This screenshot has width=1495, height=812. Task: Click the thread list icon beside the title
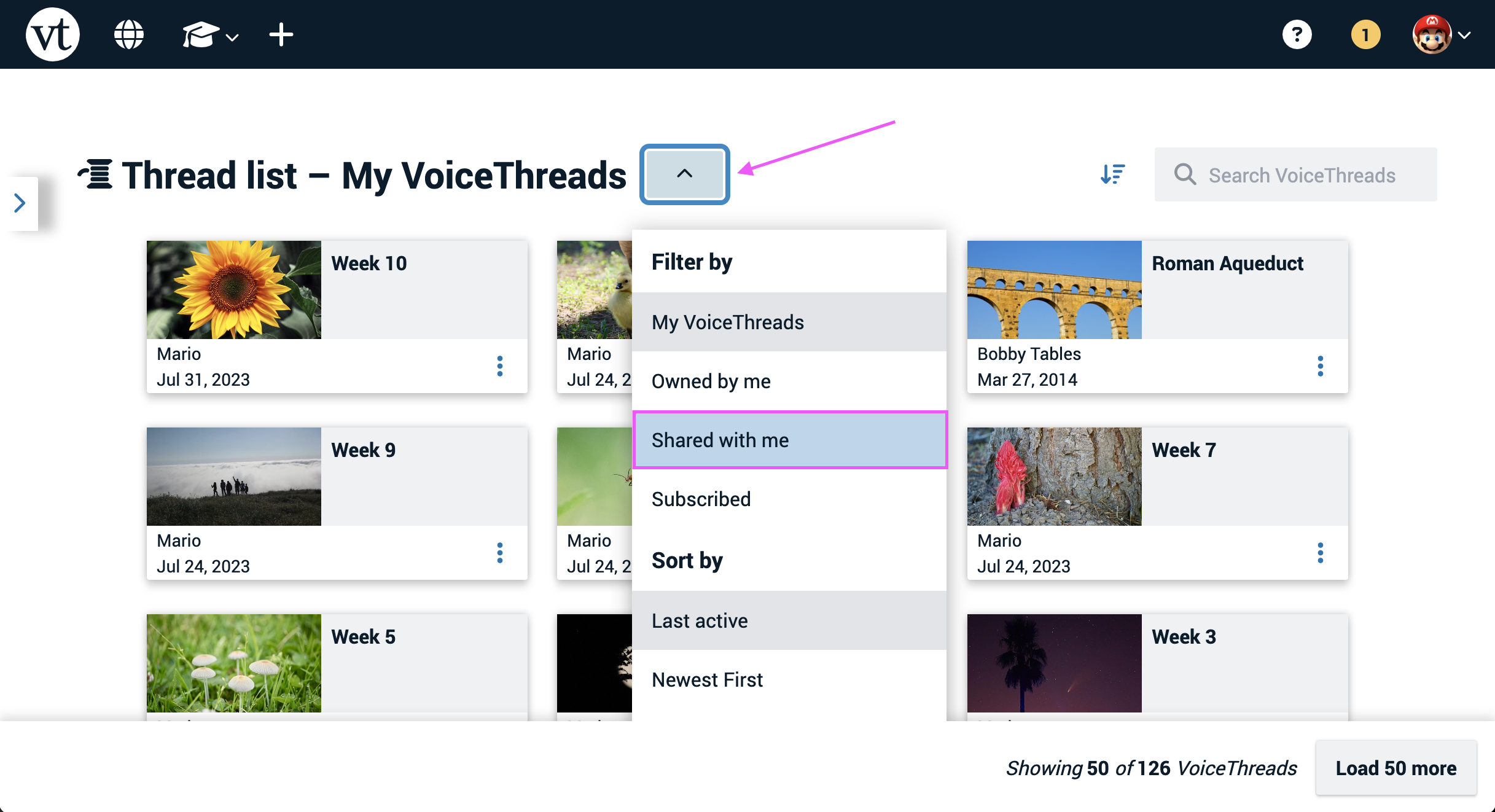coord(95,174)
